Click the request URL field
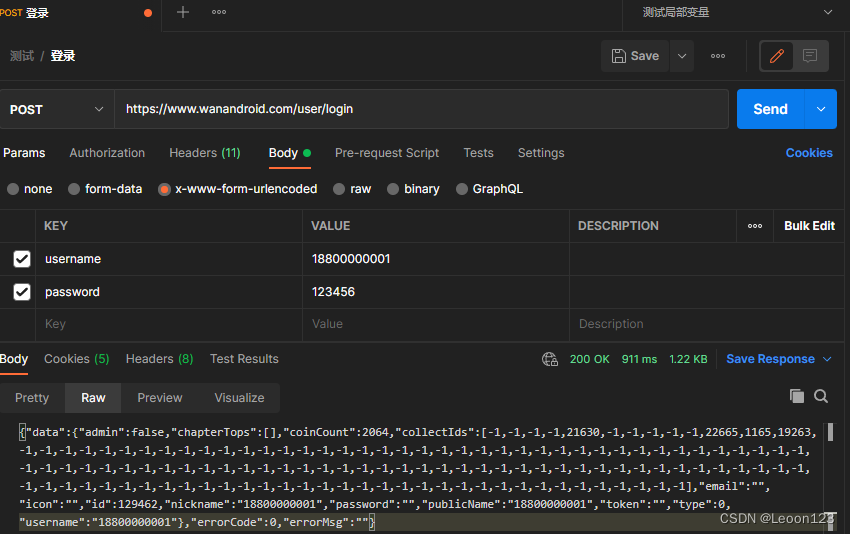Screen dimensions: 850x534 [x=421, y=109]
